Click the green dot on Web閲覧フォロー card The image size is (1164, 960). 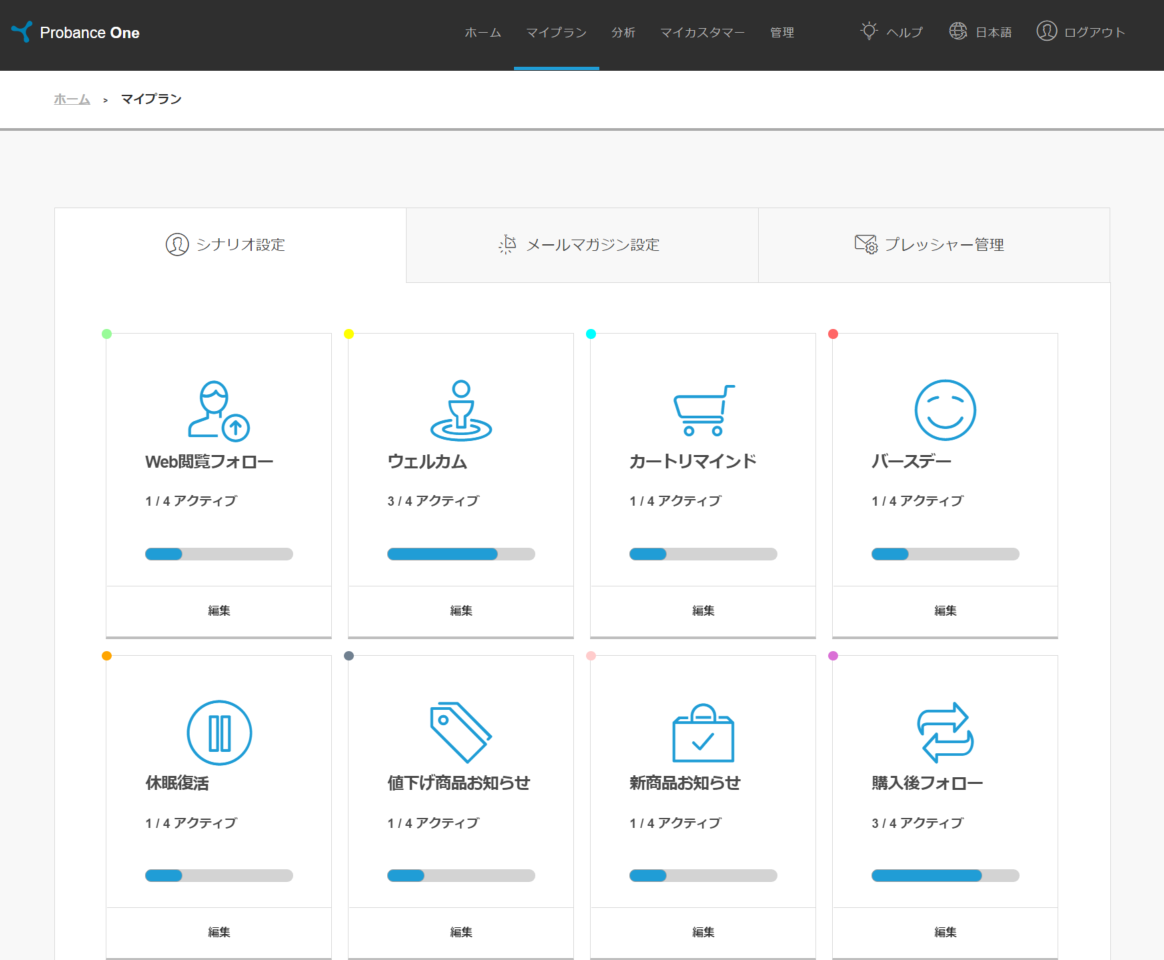pyautogui.click(x=107, y=334)
